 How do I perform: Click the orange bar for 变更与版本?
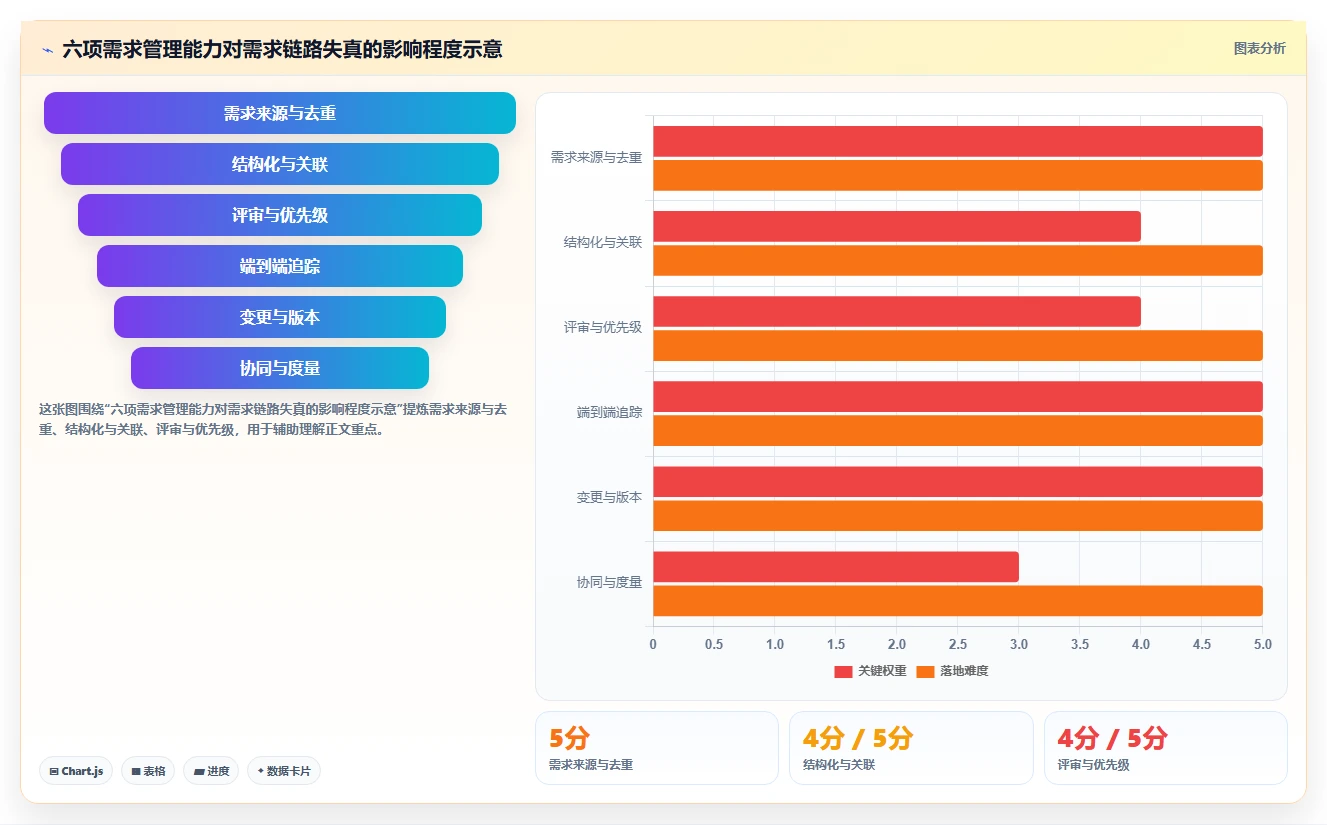(x=958, y=515)
